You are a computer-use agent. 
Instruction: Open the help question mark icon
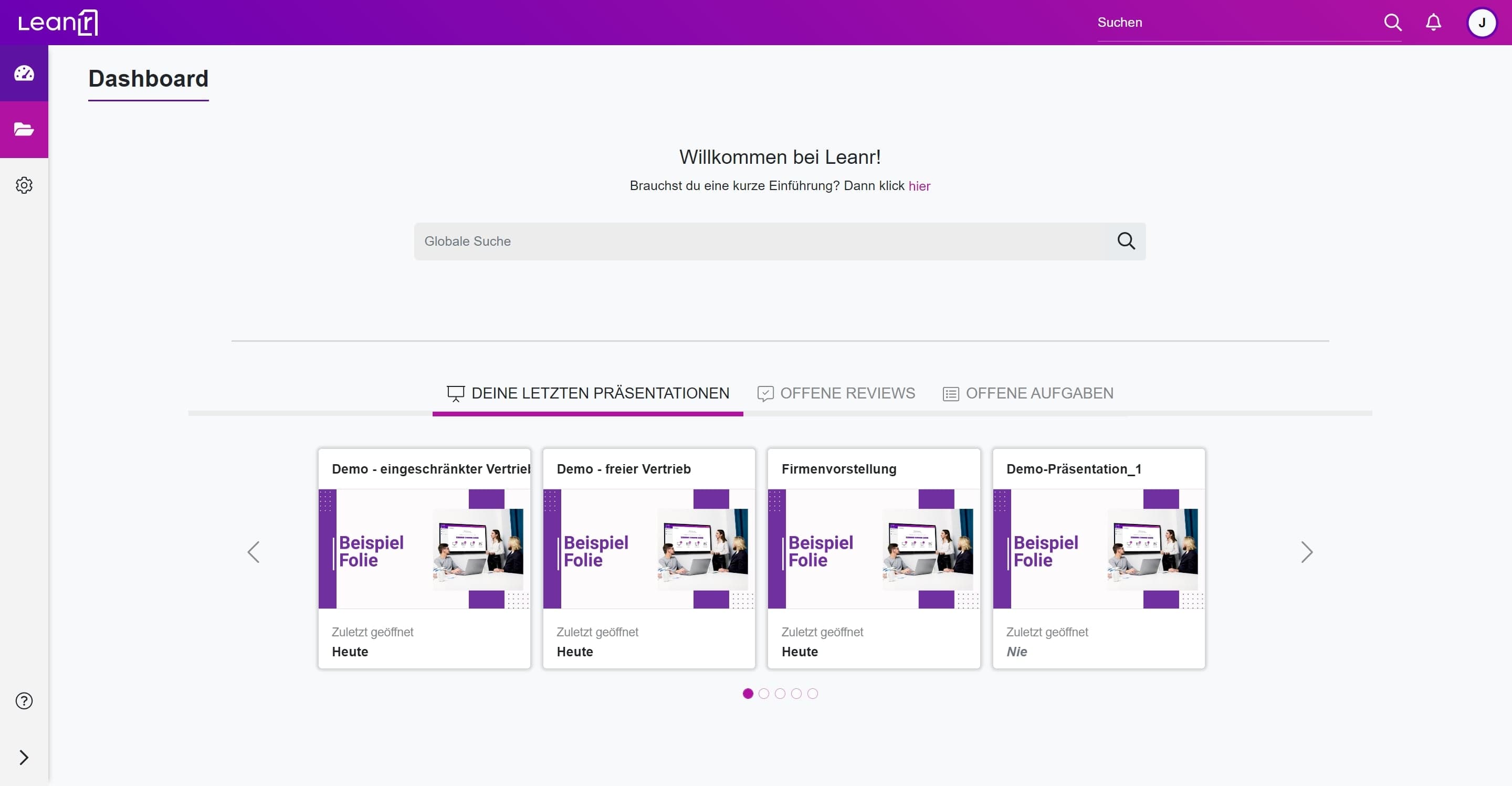[x=24, y=701]
